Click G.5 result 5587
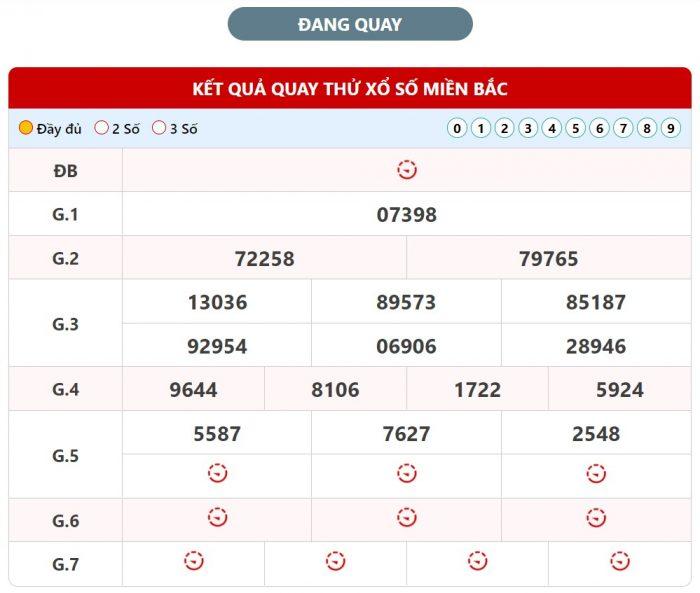The width and height of the screenshot is (700, 593). point(217,434)
